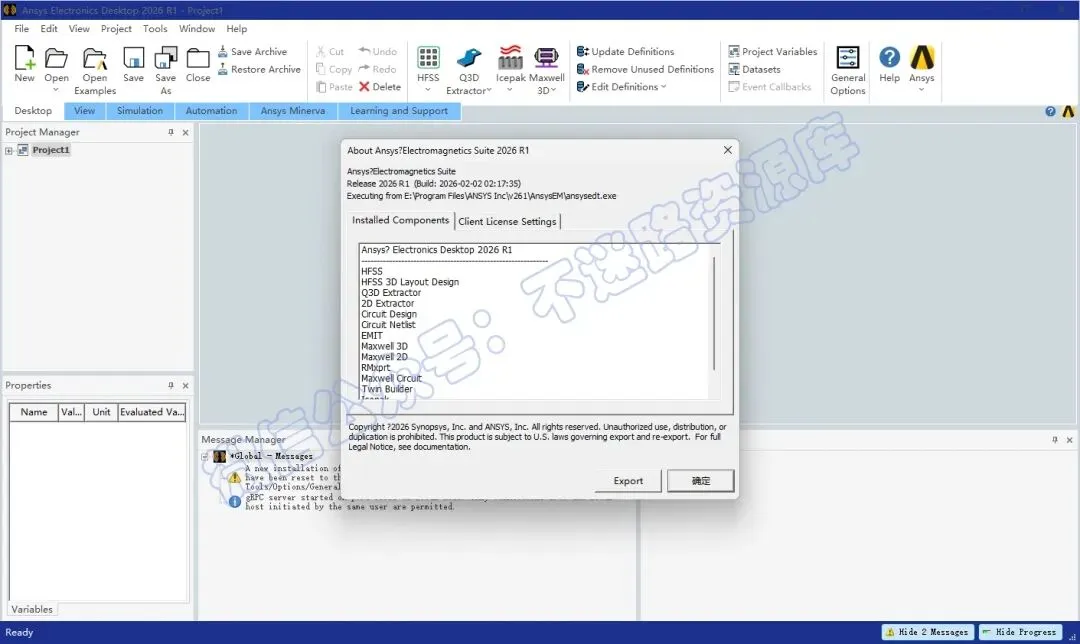Switch to the Simulation ribbon tab
The image size is (1080, 644).
tap(140, 111)
